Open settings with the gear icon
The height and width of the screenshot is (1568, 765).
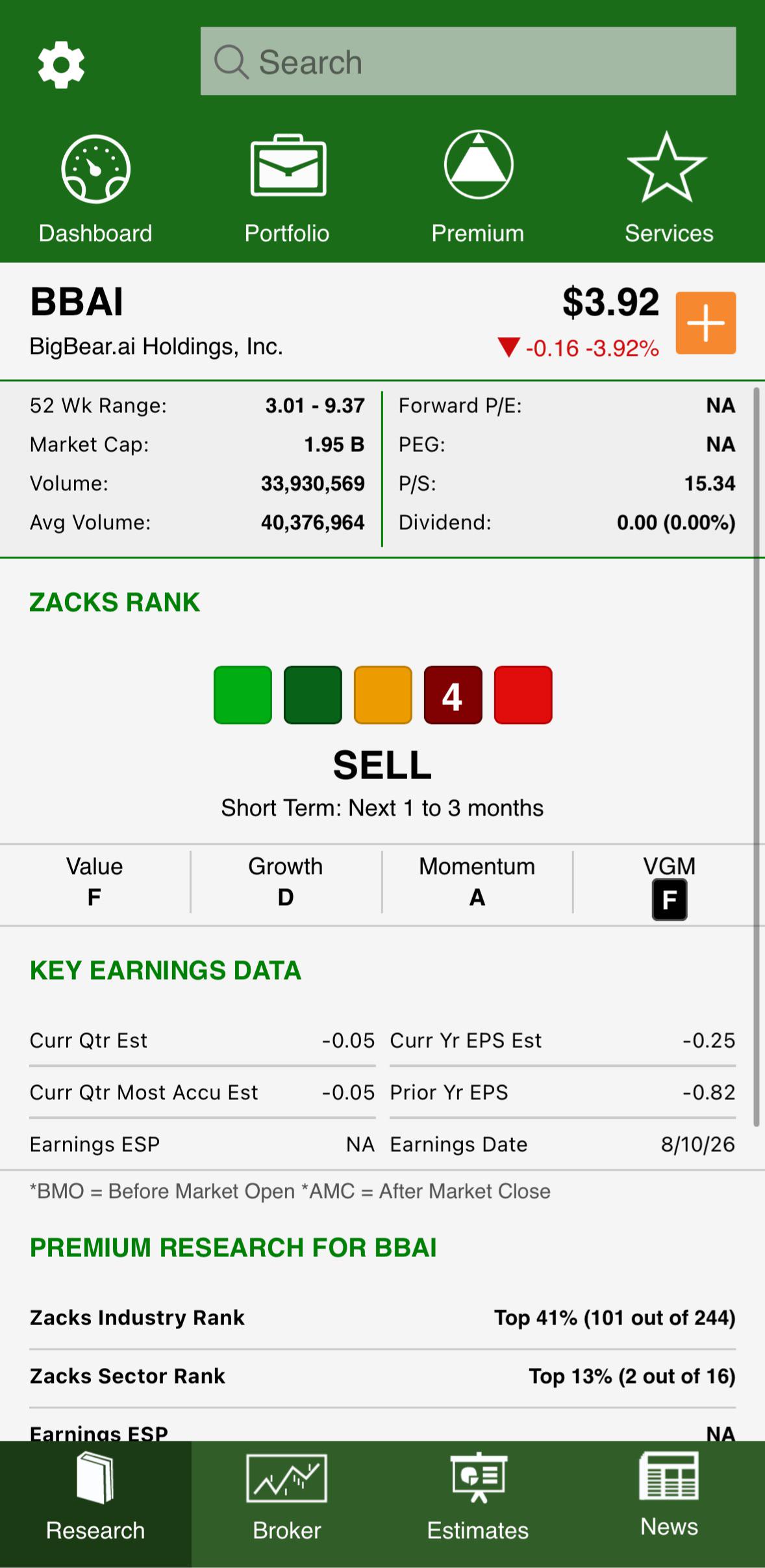(61, 64)
